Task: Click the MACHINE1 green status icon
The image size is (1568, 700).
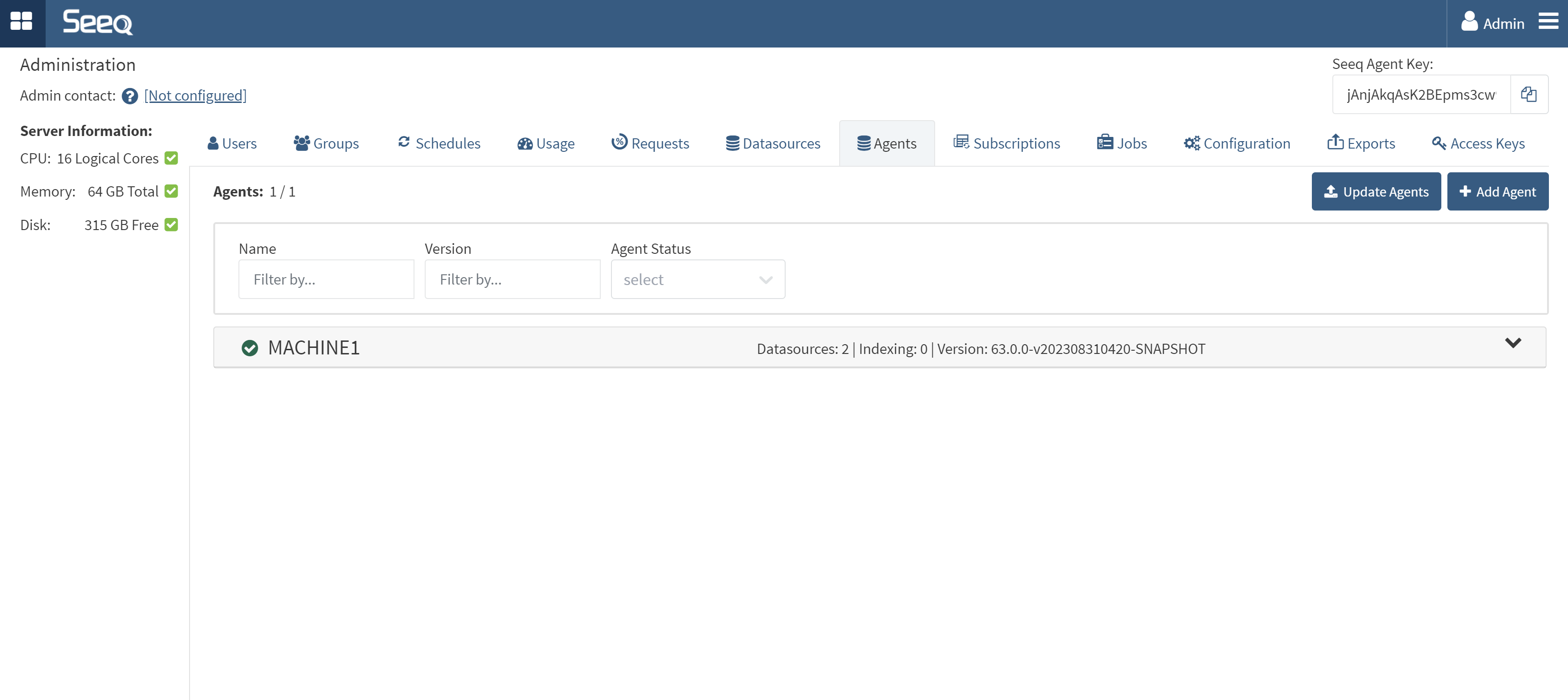Action: (250, 347)
